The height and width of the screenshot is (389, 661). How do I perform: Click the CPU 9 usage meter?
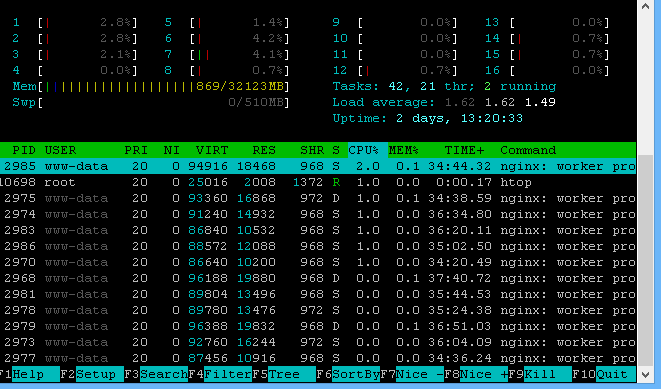point(395,23)
